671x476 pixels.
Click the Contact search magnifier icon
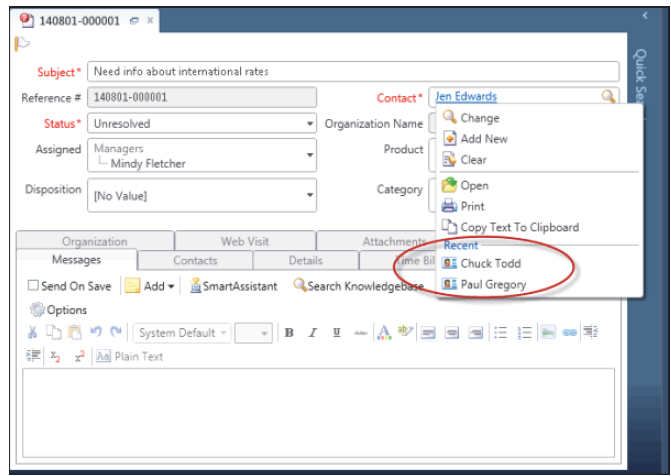coord(608,97)
